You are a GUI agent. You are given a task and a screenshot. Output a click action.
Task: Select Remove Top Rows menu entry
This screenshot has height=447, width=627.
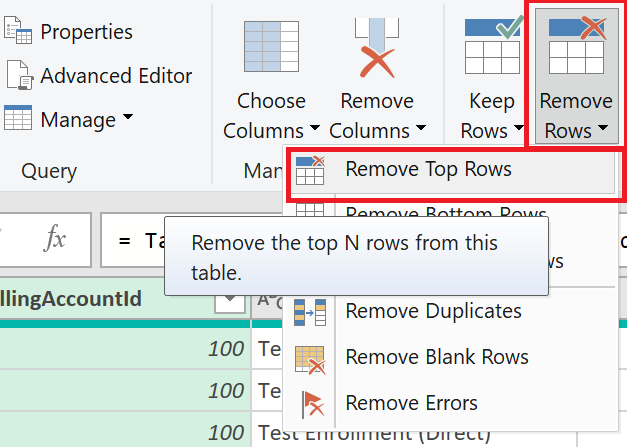[x=453, y=172]
